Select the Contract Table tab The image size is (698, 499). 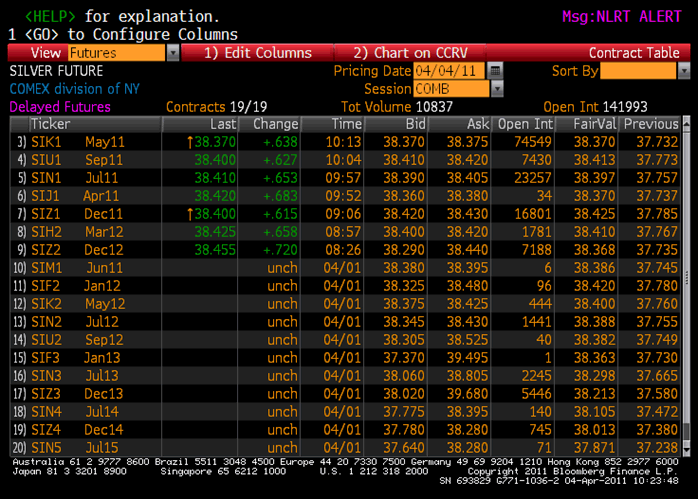[633, 53]
